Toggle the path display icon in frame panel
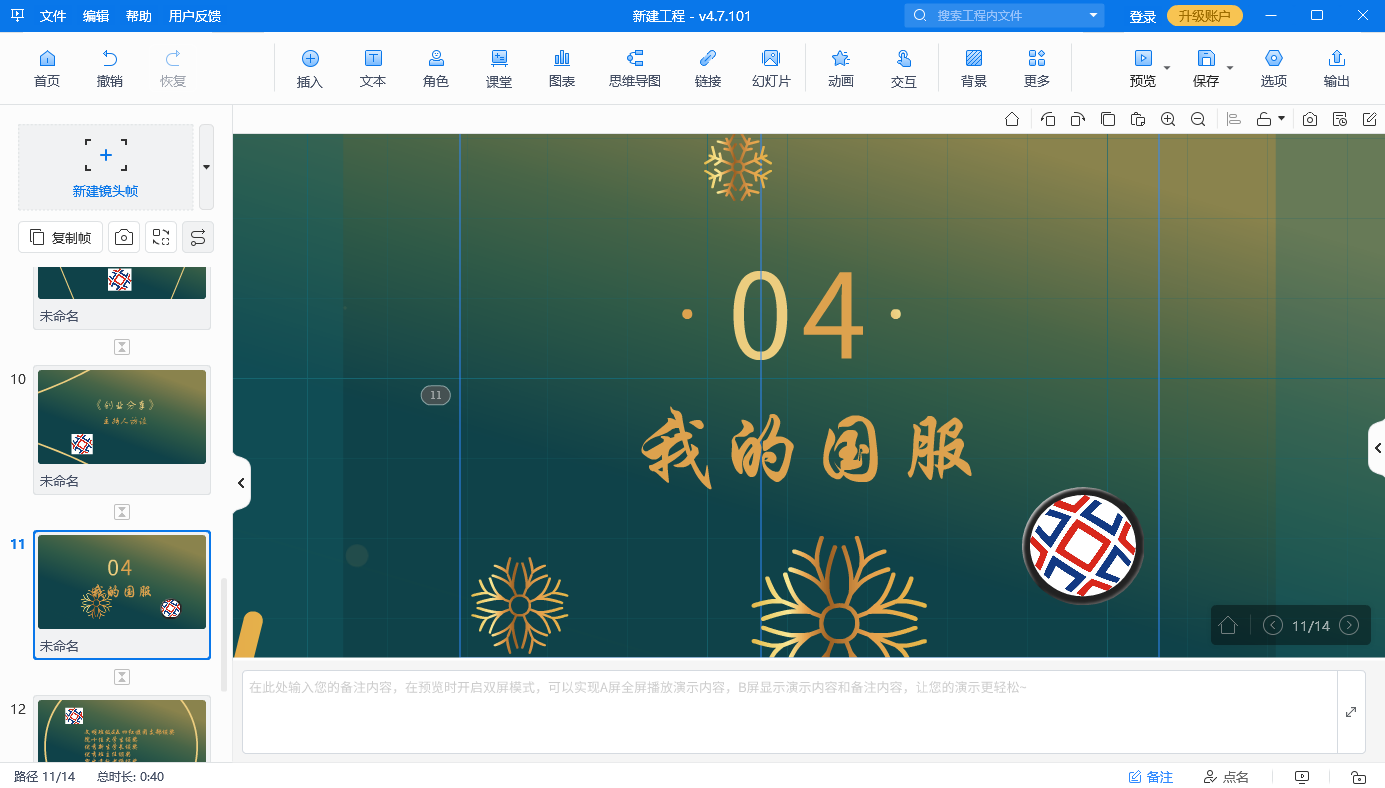 pyautogui.click(x=198, y=237)
